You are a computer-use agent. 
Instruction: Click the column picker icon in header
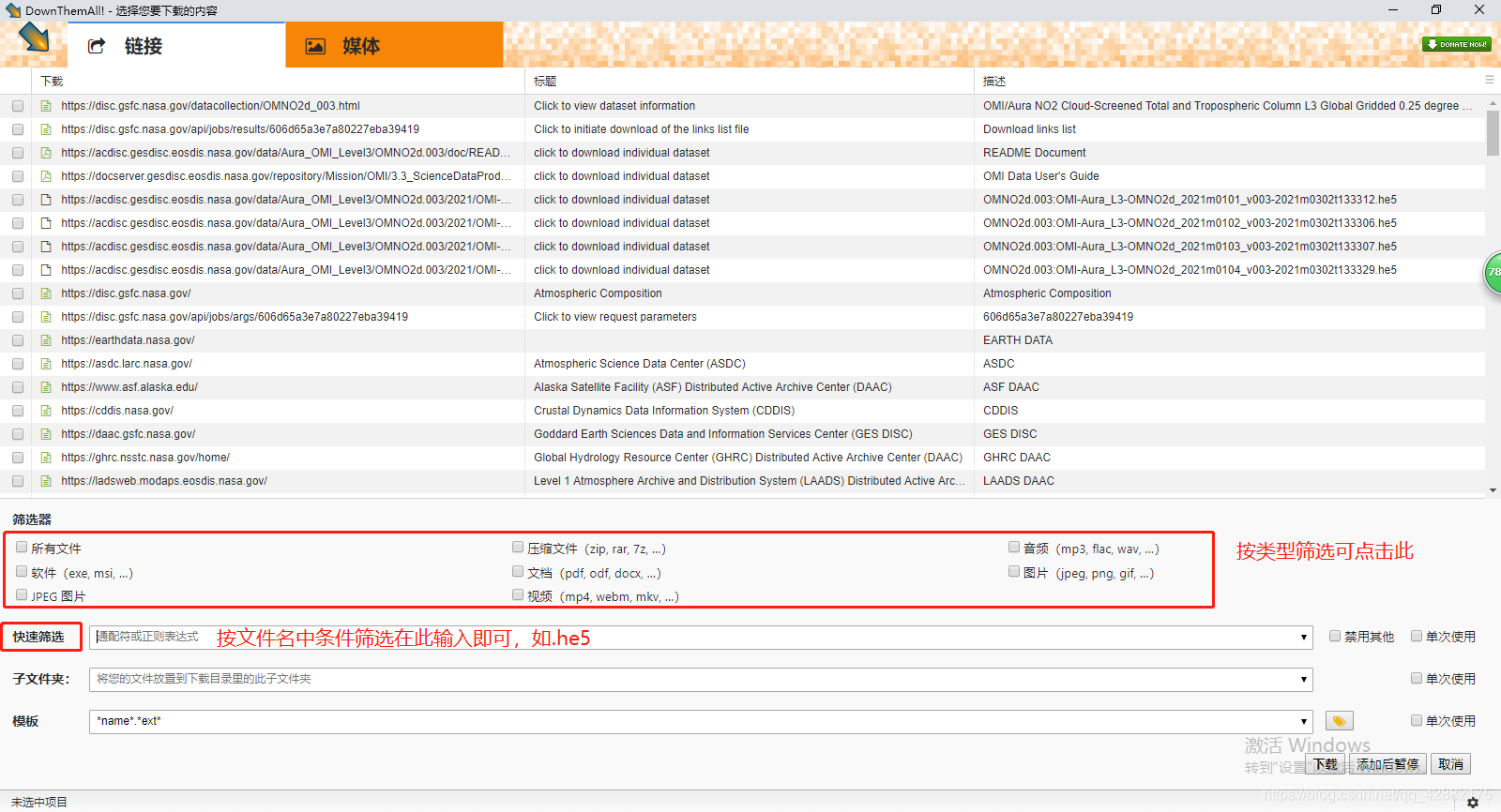tap(1489, 80)
